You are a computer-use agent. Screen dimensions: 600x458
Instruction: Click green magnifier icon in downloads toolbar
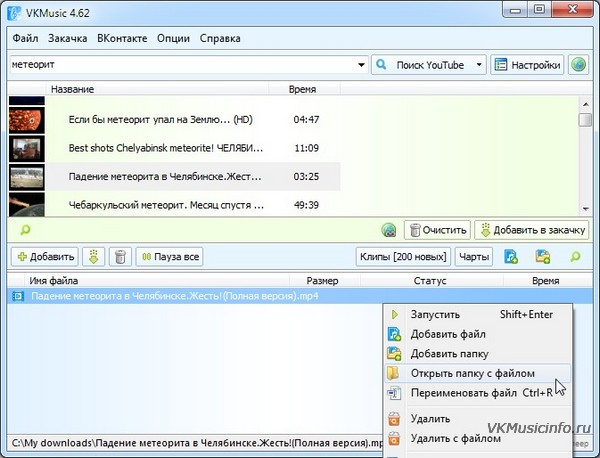coord(575,257)
